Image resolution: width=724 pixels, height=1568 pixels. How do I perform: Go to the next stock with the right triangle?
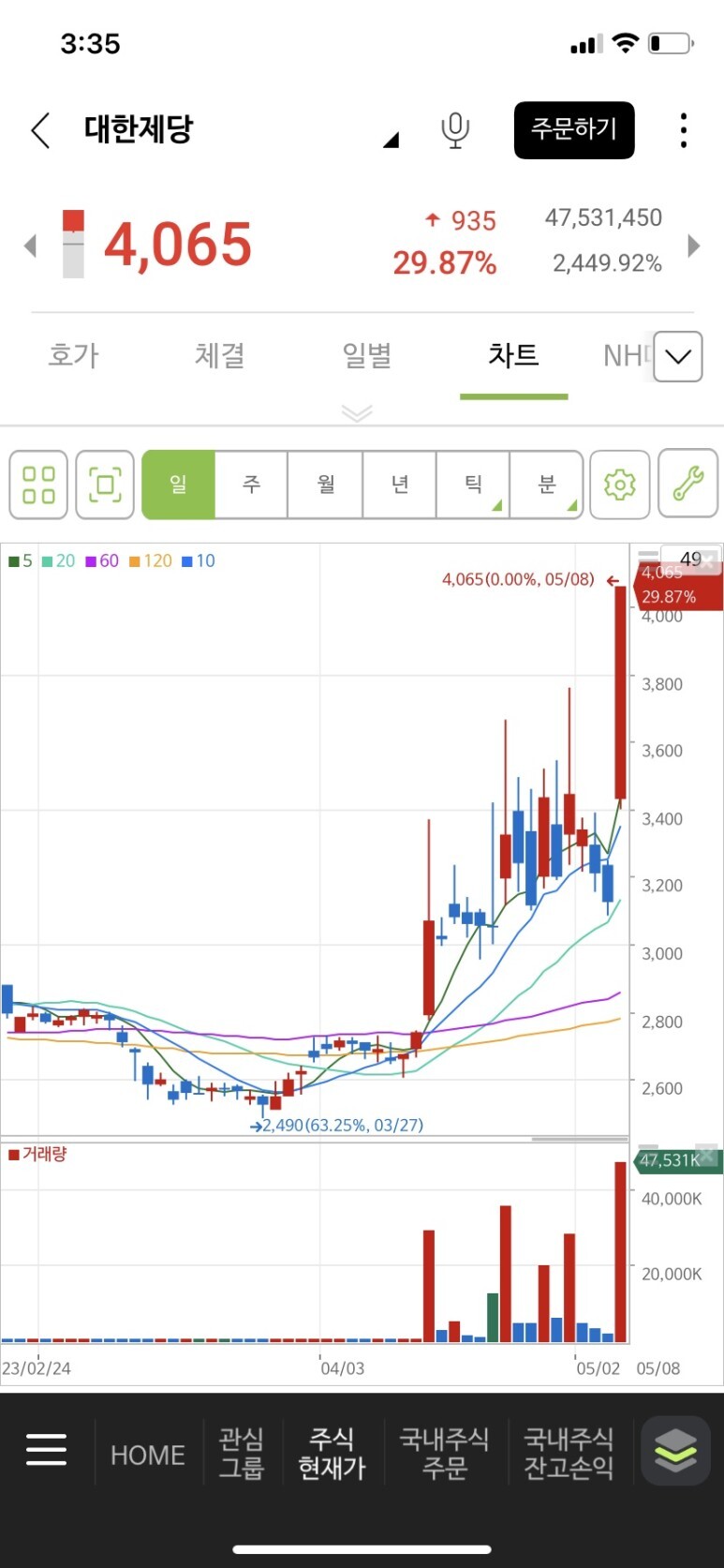pyautogui.click(x=694, y=246)
